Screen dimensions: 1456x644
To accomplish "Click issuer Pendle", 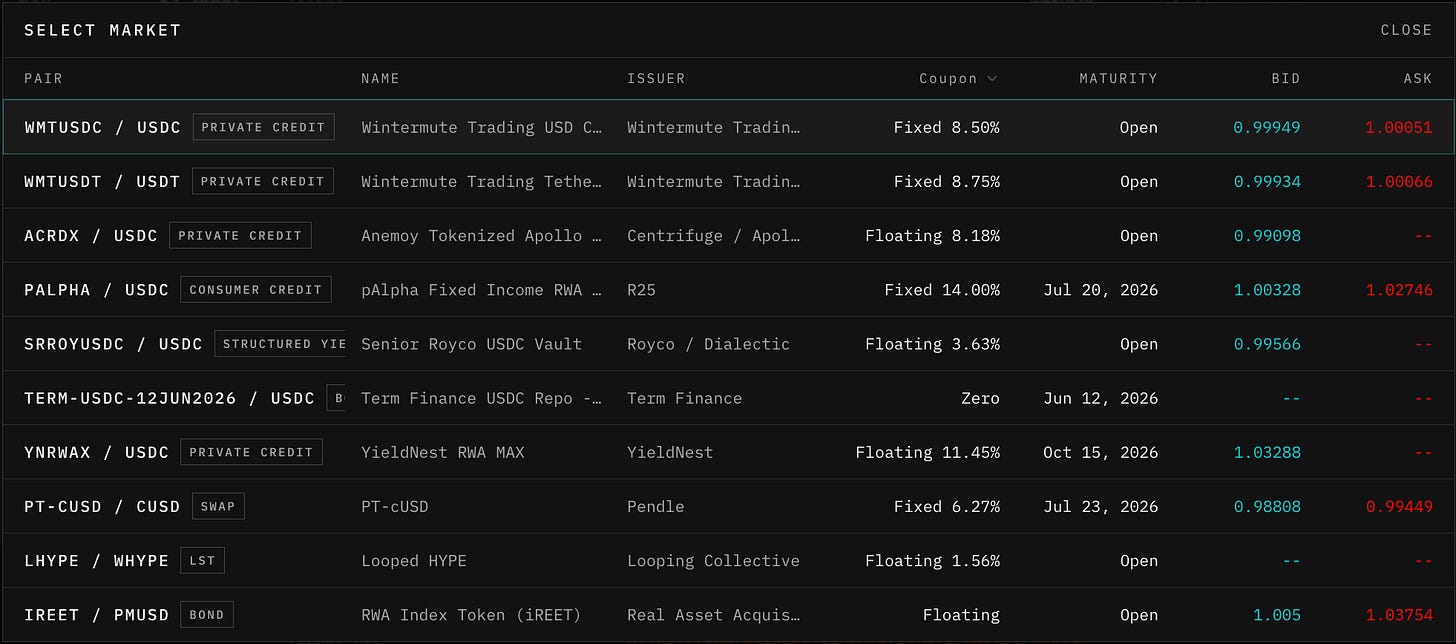I will tap(656, 507).
